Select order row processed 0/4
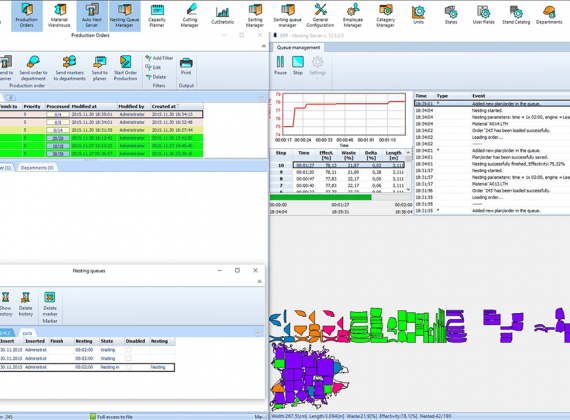 pos(101,114)
